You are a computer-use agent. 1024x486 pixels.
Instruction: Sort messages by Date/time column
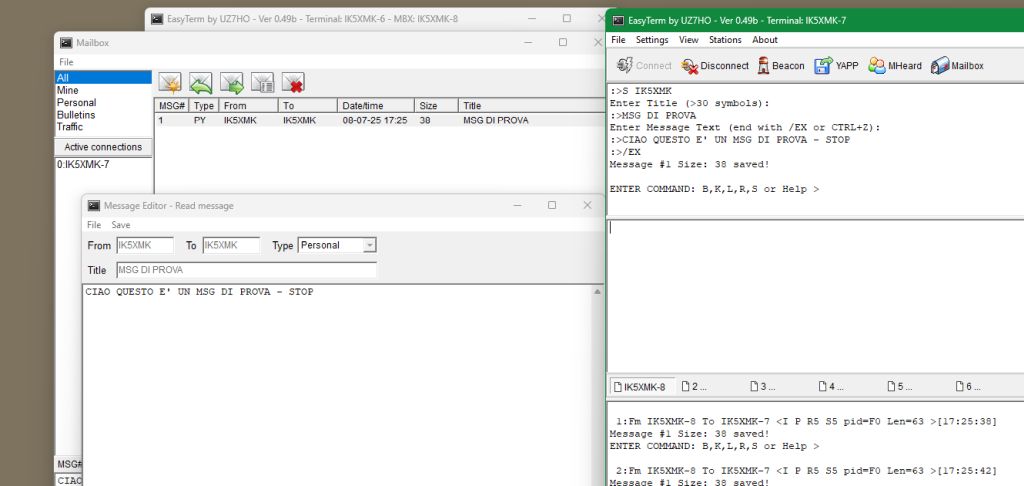[376, 106]
